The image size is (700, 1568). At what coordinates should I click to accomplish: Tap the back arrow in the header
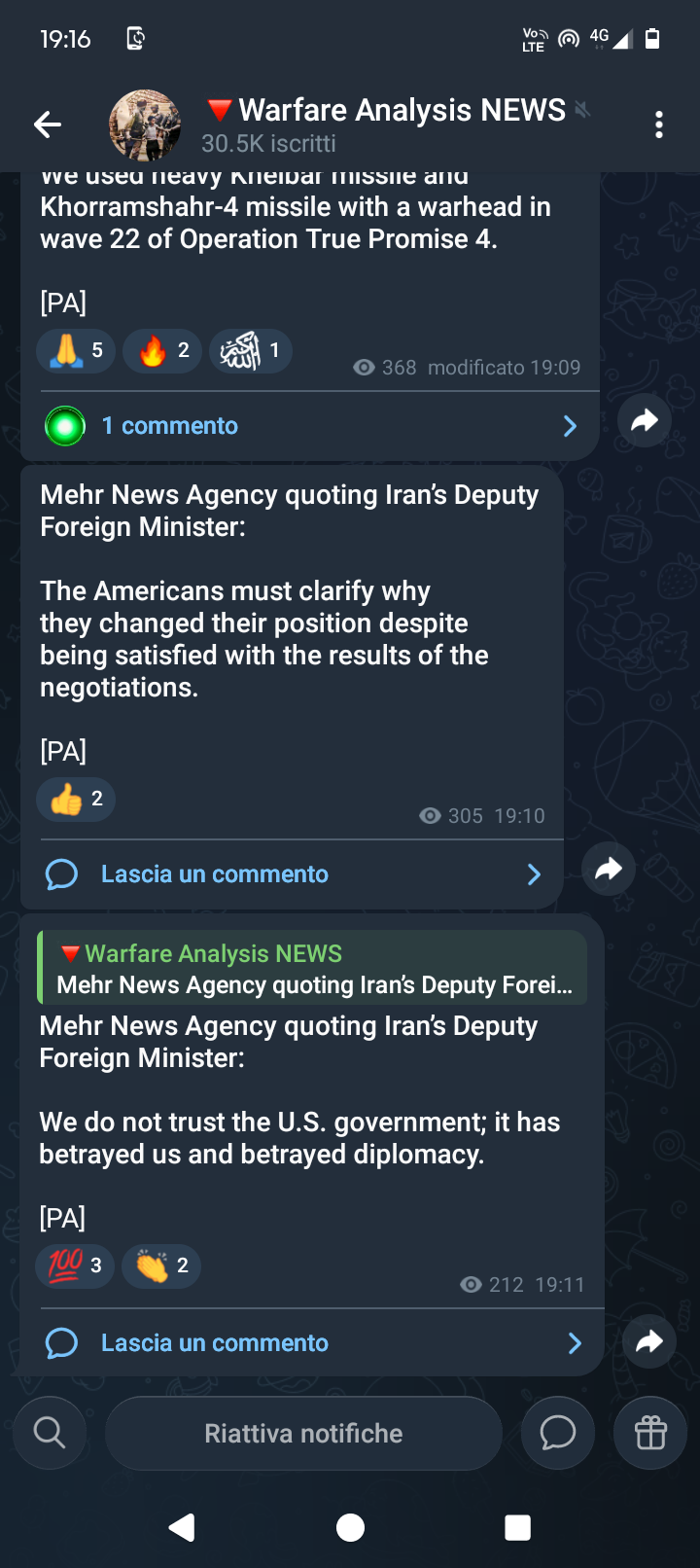click(x=47, y=125)
